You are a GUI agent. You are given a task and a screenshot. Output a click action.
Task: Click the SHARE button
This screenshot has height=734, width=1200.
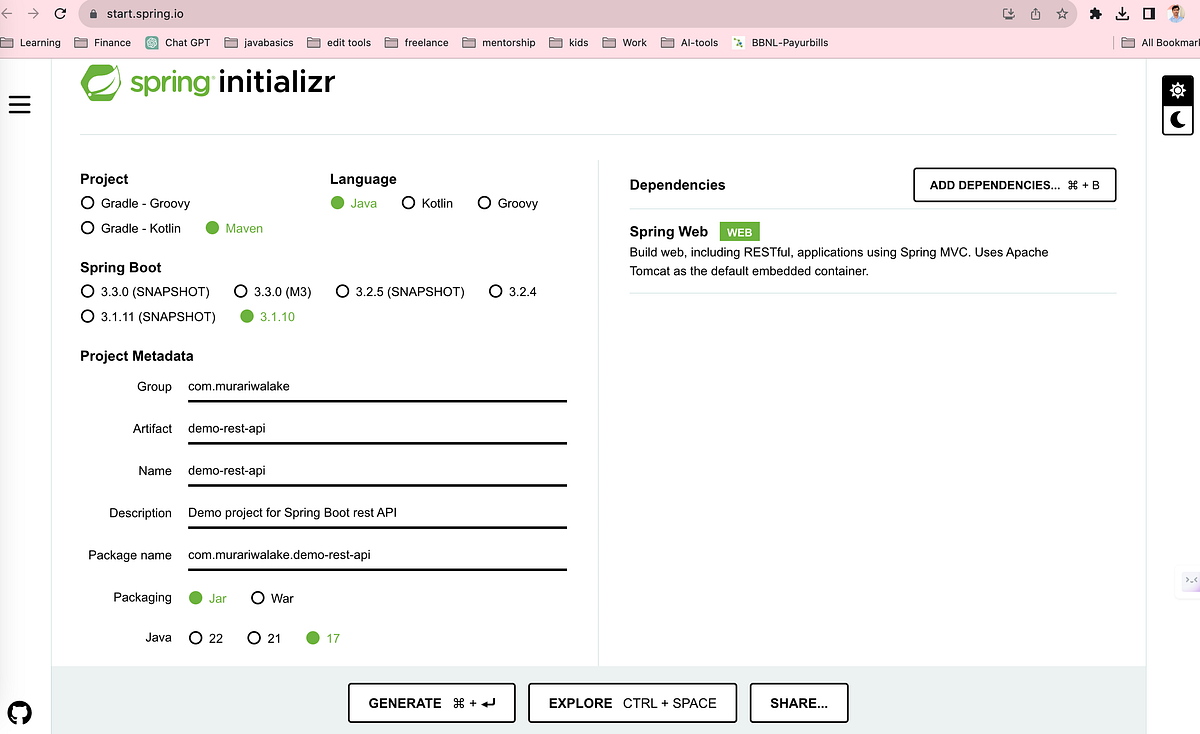[x=798, y=703]
